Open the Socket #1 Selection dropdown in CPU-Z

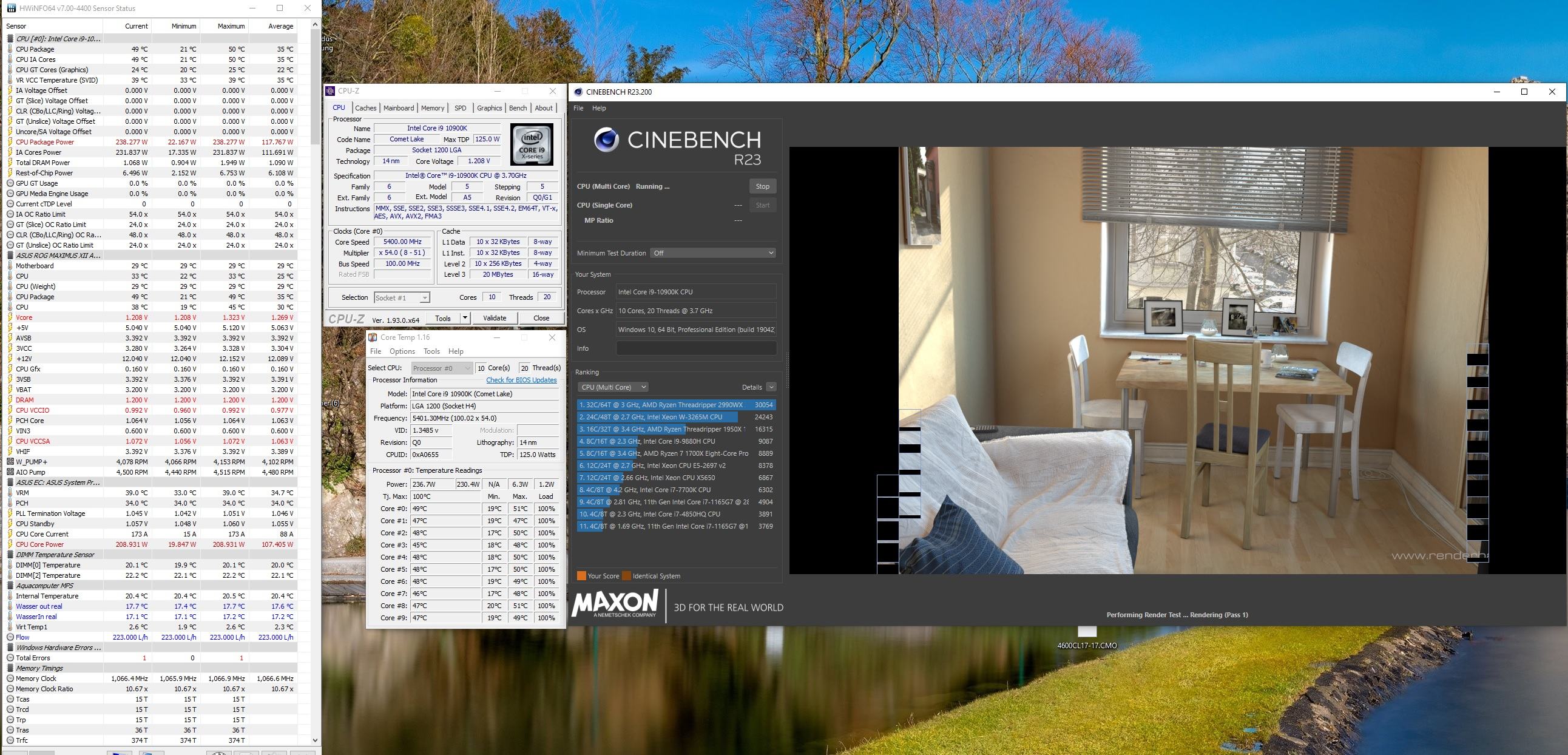point(402,298)
